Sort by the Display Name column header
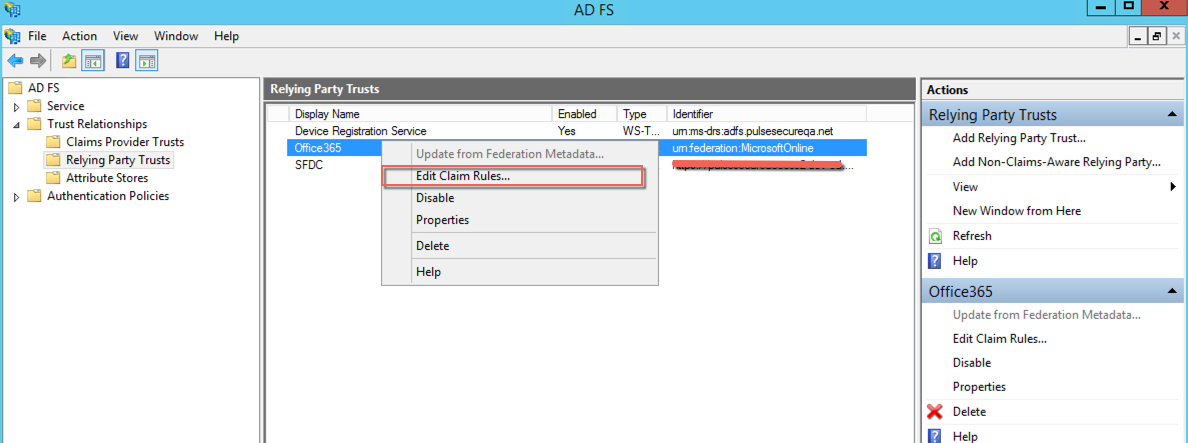Viewport: 1188px width, 443px height. tap(420, 114)
